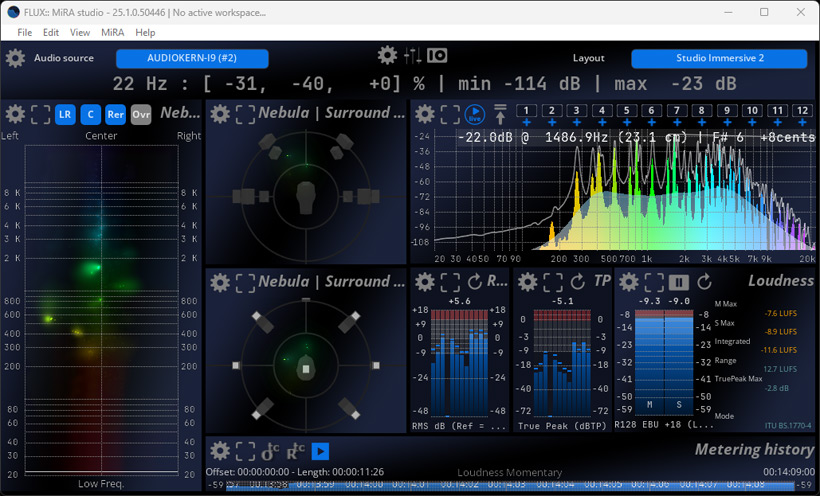This screenshot has width=820, height=496.
Task: Open settings of upper Nebula Surround panel
Action: 220,114
